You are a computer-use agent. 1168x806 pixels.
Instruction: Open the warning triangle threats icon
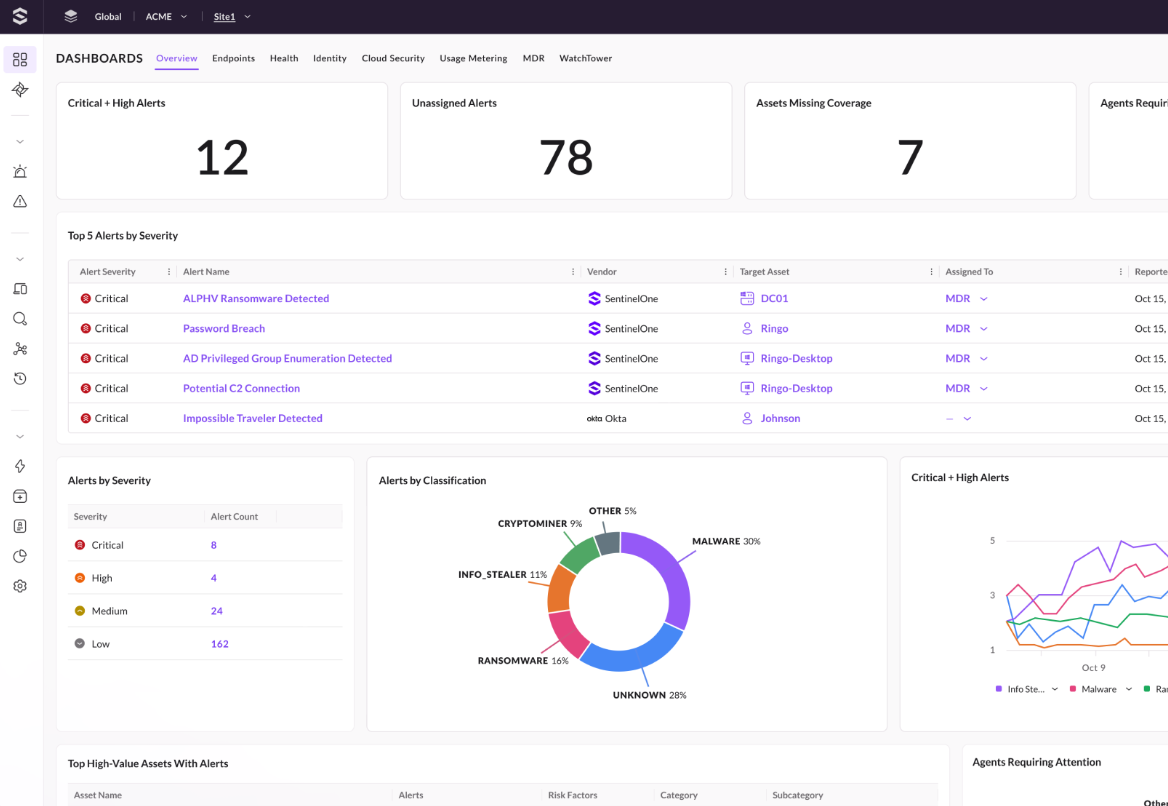pyautogui.click(x=19, y=201)
